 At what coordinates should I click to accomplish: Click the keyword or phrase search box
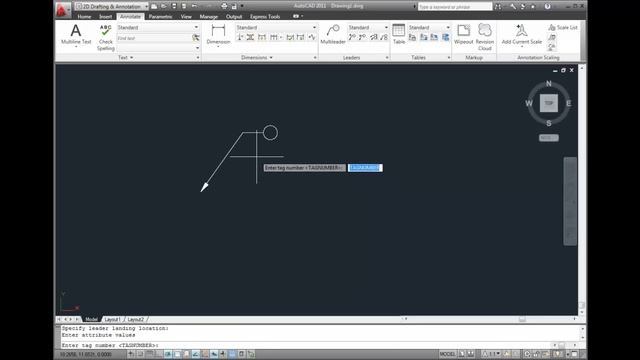455,7
